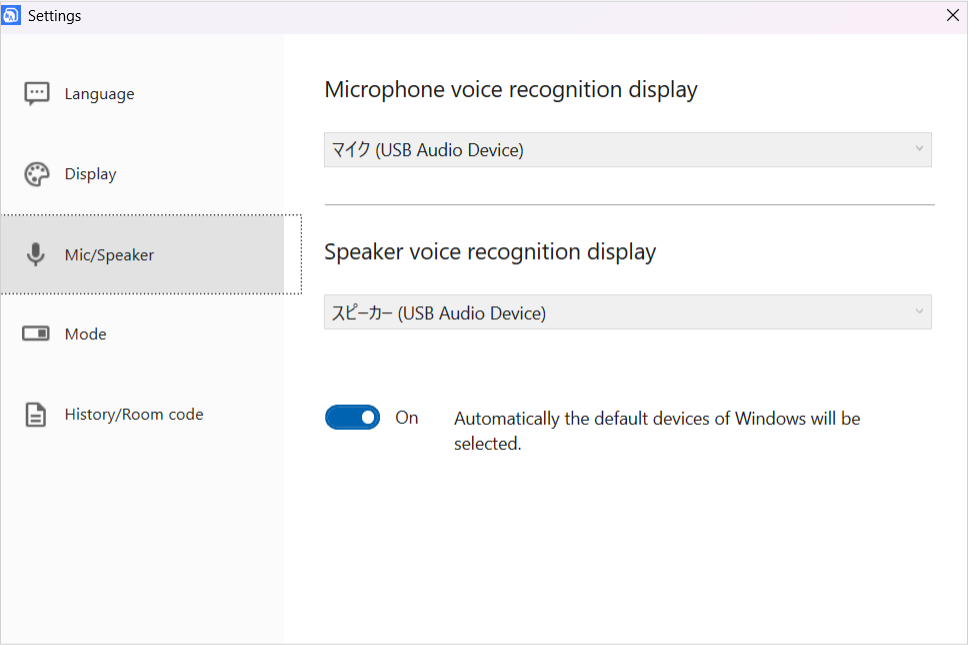The height and width of the screenshot is (645, 968).
Task: Turn off automatic default device selection toggle
Action: [353, 418]
